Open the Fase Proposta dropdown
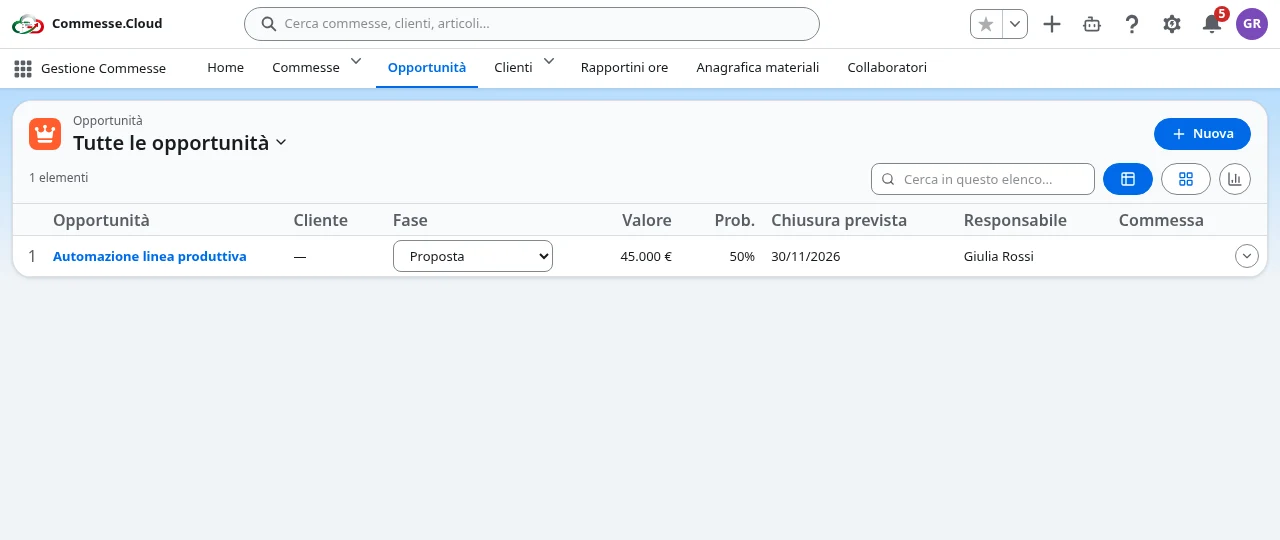Viewport: 1280px width, 540px height. (473, 256)
